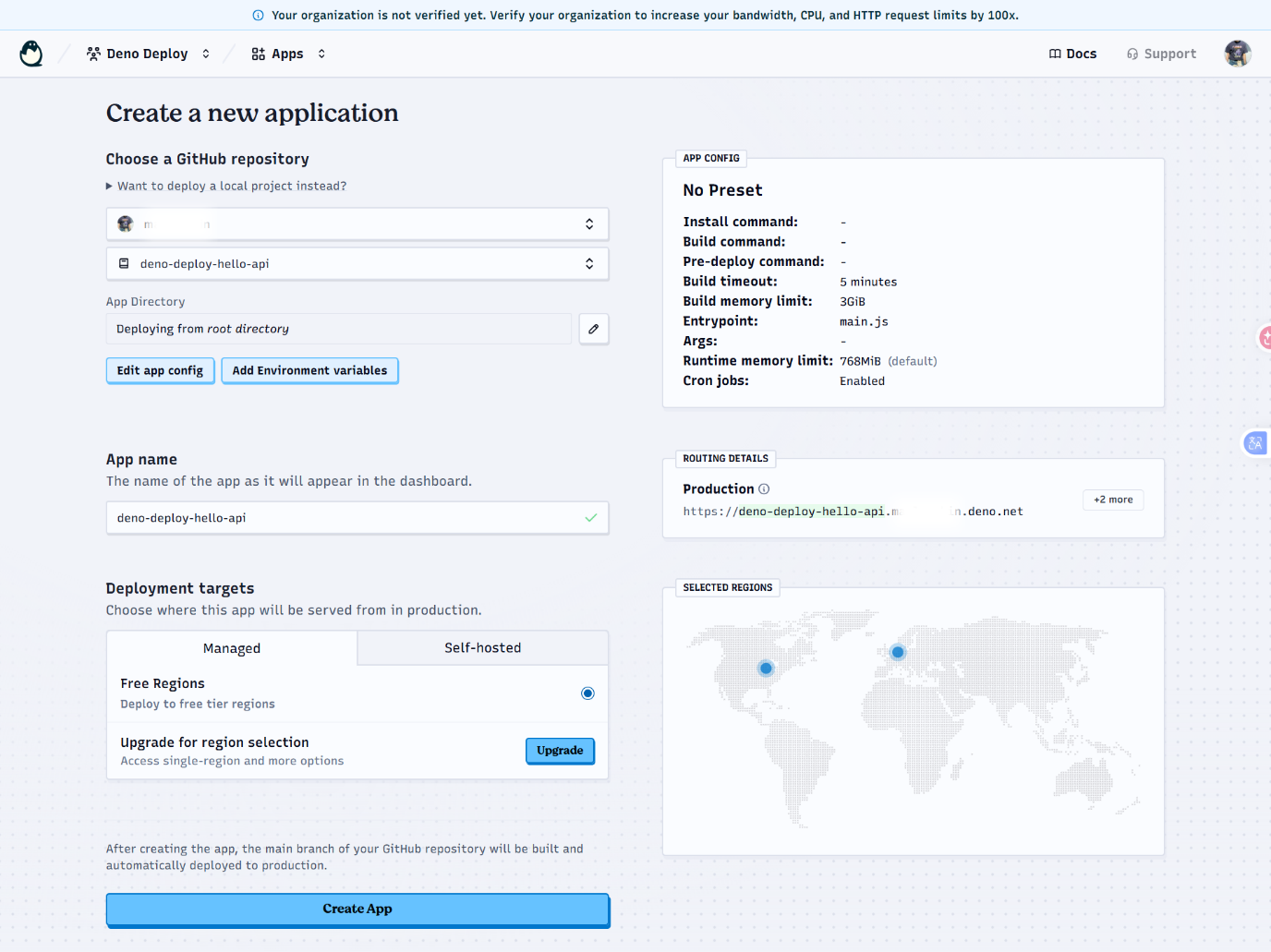Viewport: 1271px width, 952px height.
Task: Click the production URL deno-deploy-hello-api
Action: (853, 512)
